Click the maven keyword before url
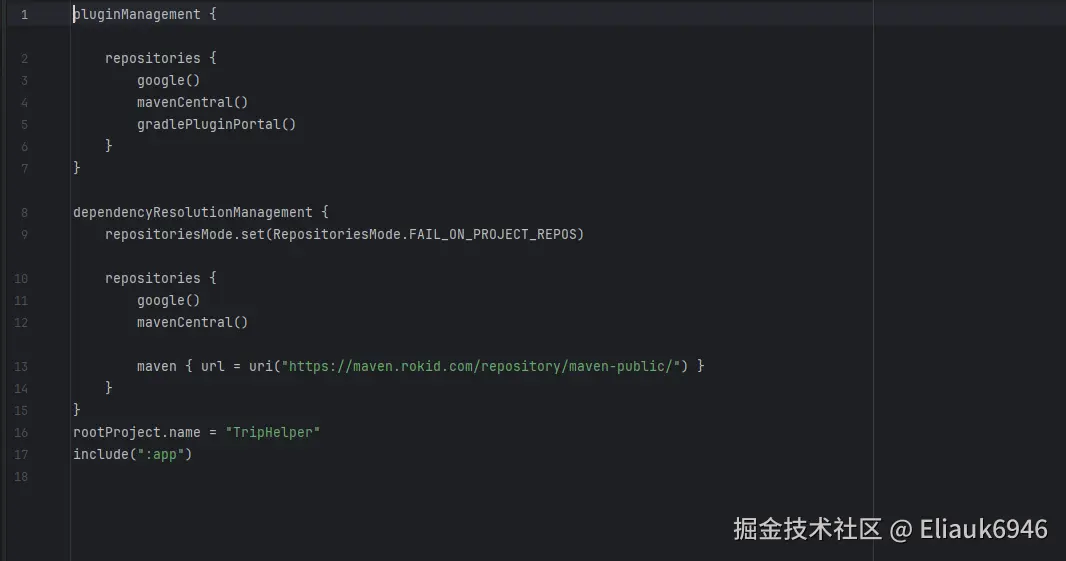1066x561 pixels. coord(157,366)
